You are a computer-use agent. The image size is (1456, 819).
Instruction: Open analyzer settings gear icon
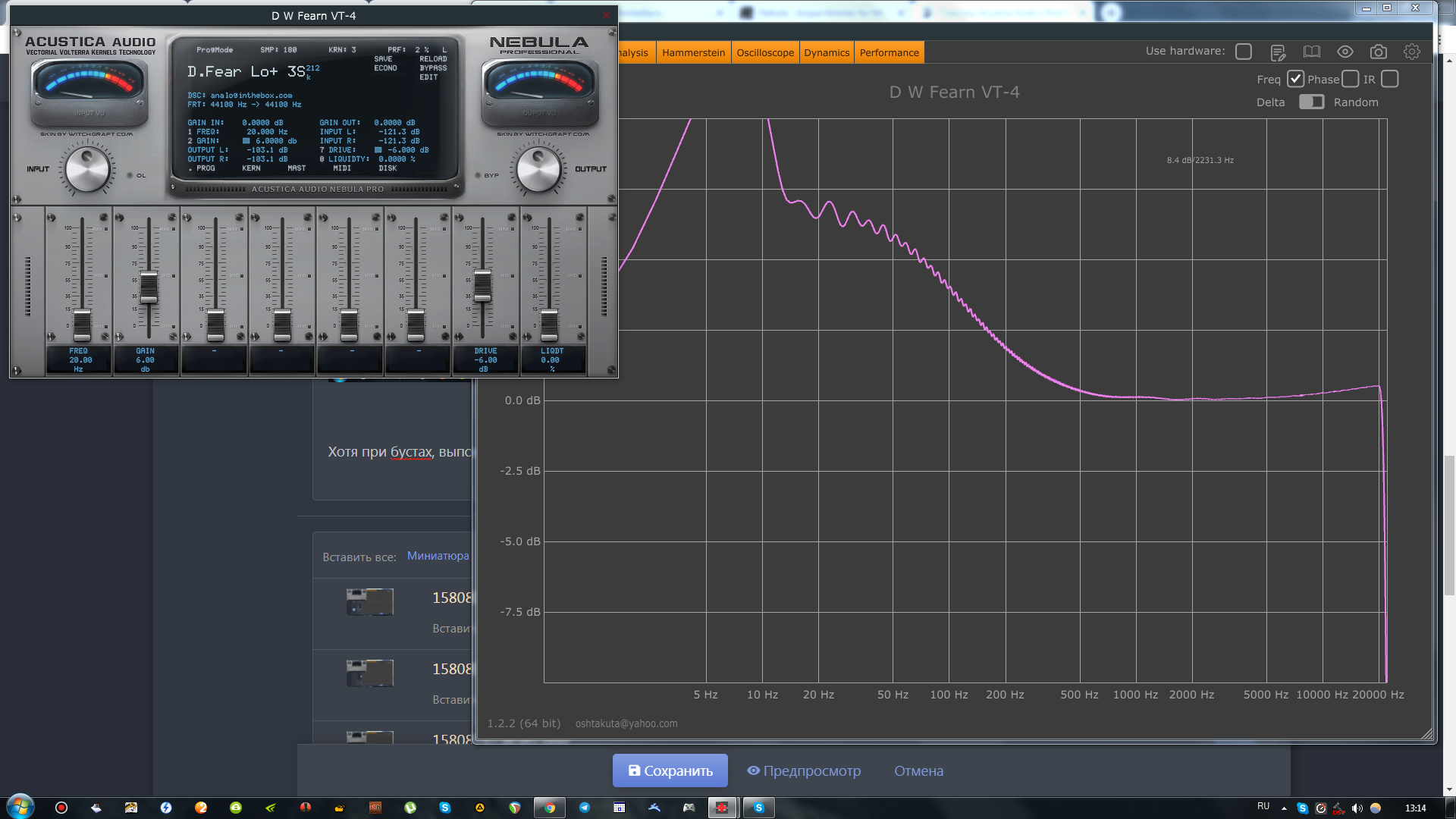click(1411, 52)
